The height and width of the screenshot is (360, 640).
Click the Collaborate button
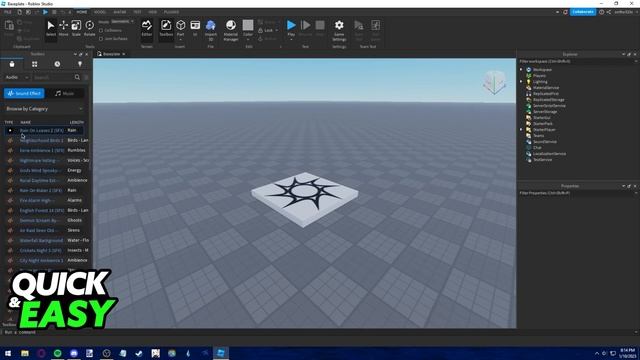coord(583,12)
